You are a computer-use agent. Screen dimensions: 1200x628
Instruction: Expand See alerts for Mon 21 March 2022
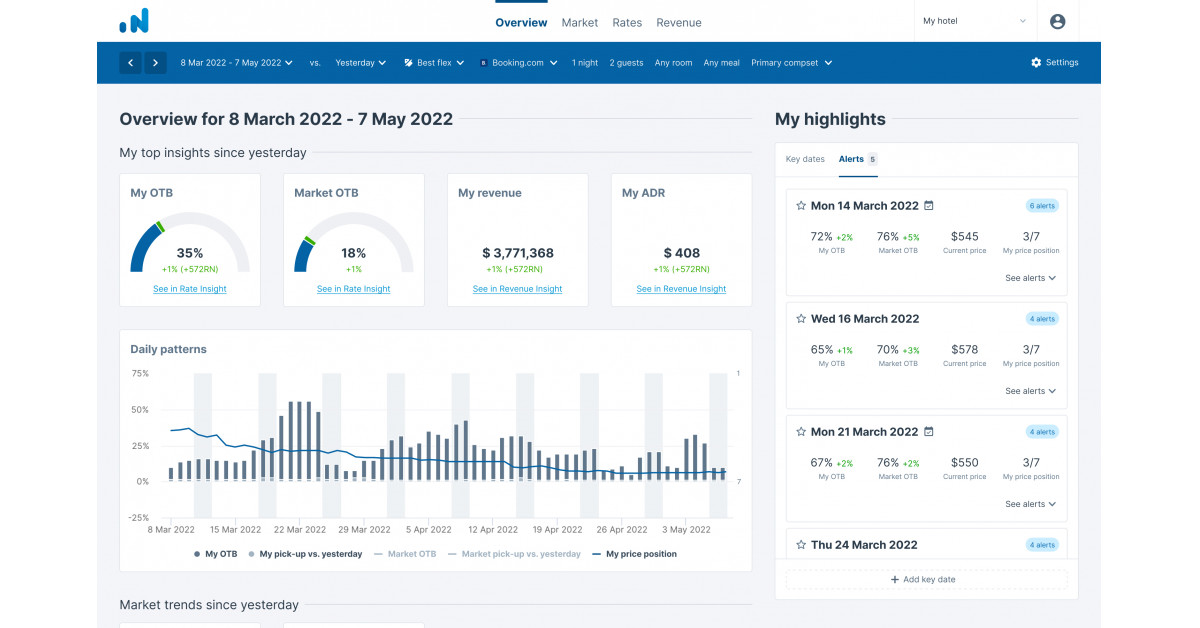coord(1030,504)
